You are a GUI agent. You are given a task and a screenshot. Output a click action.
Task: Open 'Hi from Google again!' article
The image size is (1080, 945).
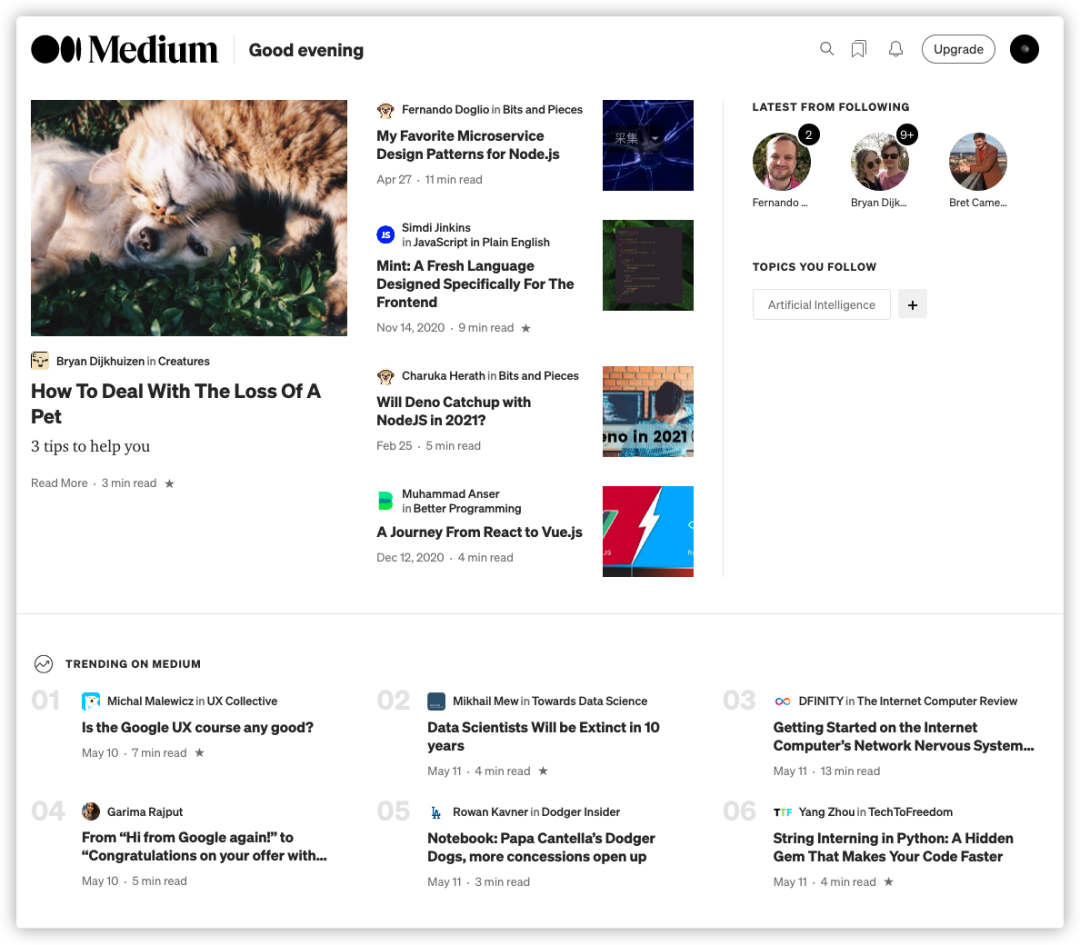[x=205, y=847]
